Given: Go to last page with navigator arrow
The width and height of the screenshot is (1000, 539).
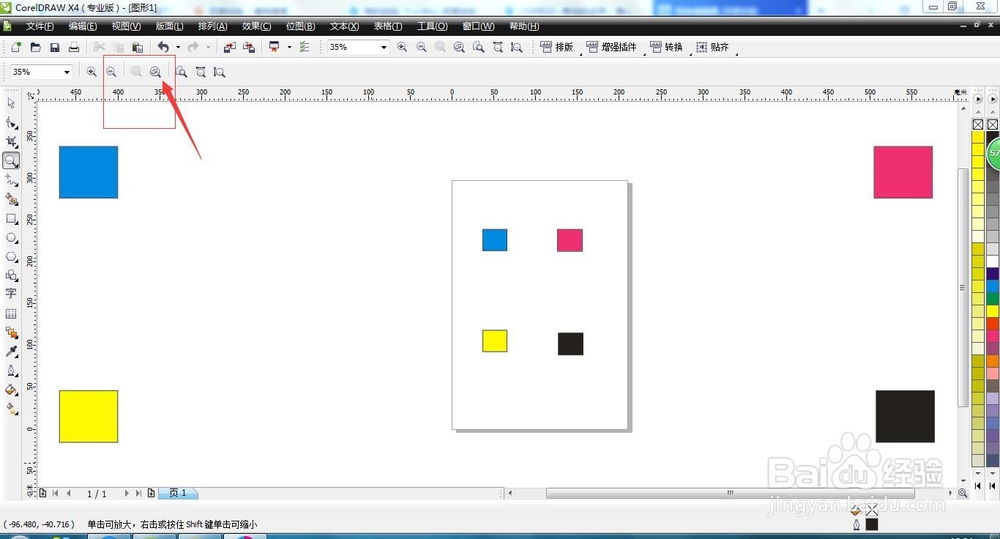Looking at the screenshot, I should [138, 493].
